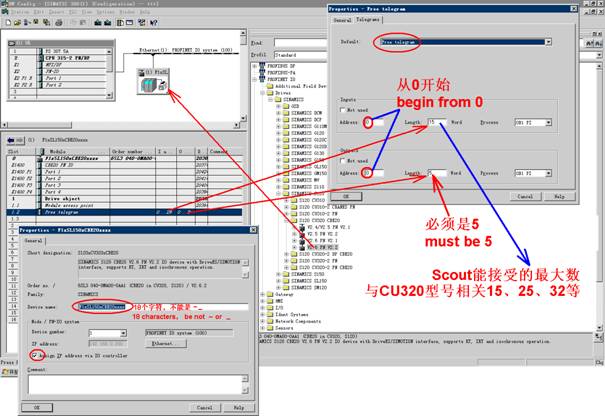The height and width of the screenshot is (416, 605).
Task: Toggle Assign IP address via IO controller
Action: 36,354
